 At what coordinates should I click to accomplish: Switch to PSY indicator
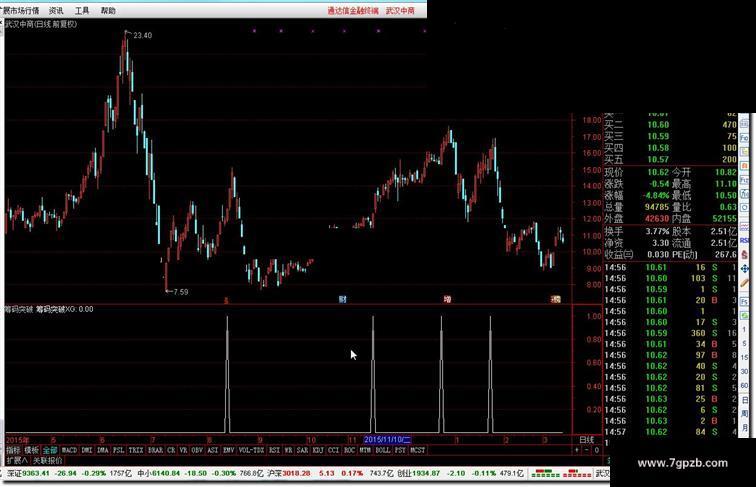click(400, 450)
